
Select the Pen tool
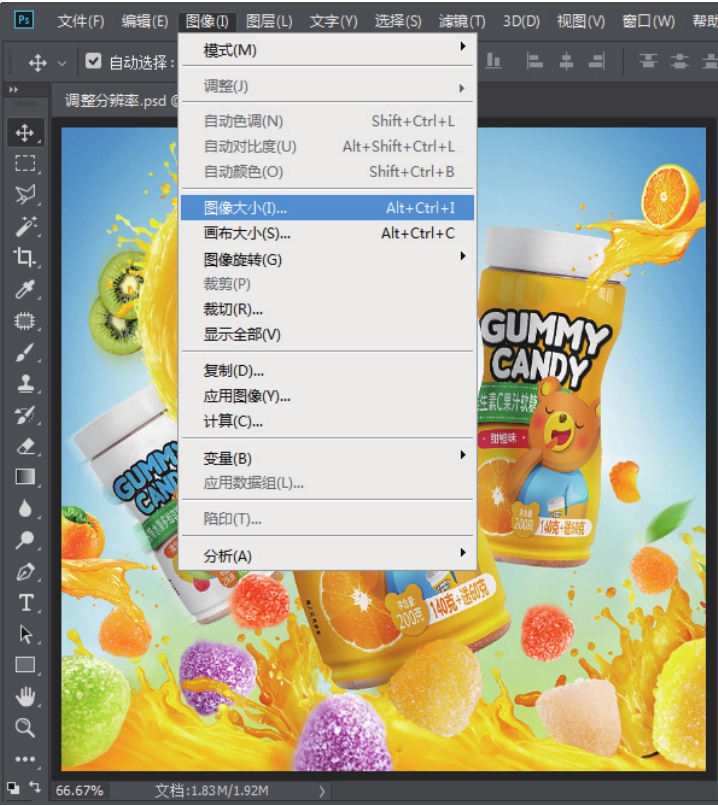click(25, 572)
